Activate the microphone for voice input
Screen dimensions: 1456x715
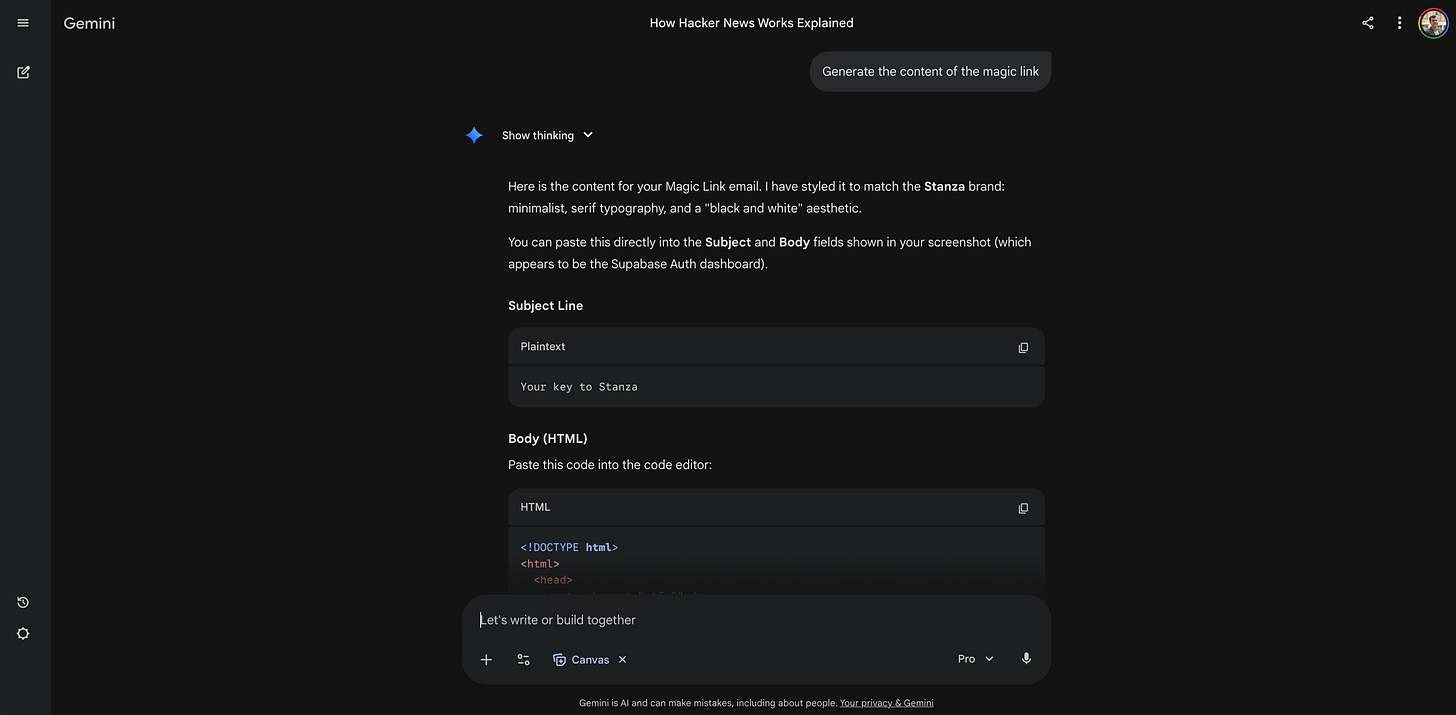click(1026, 658)
